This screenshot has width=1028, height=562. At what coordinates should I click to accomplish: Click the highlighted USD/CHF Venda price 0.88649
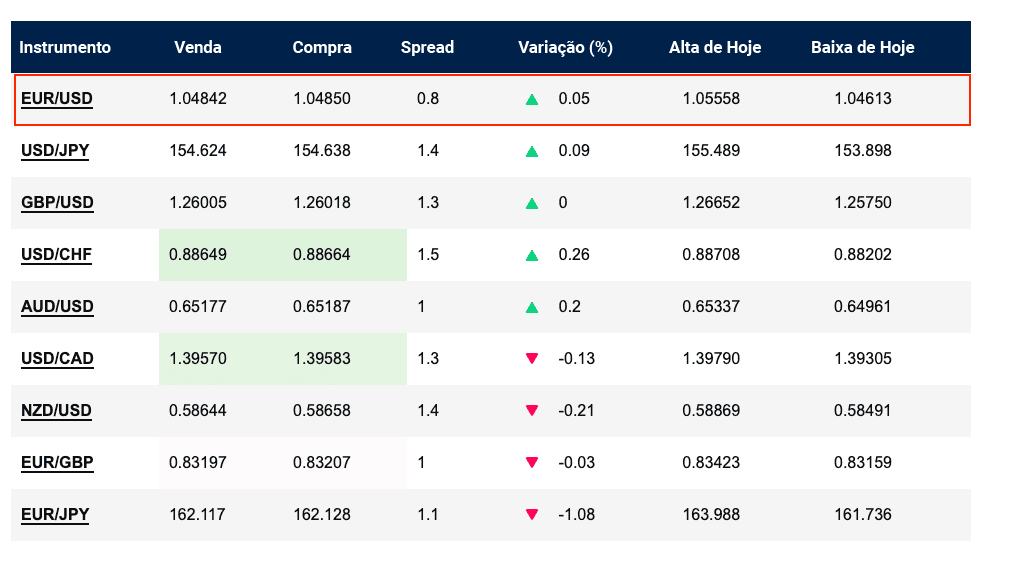pos(198,255)
